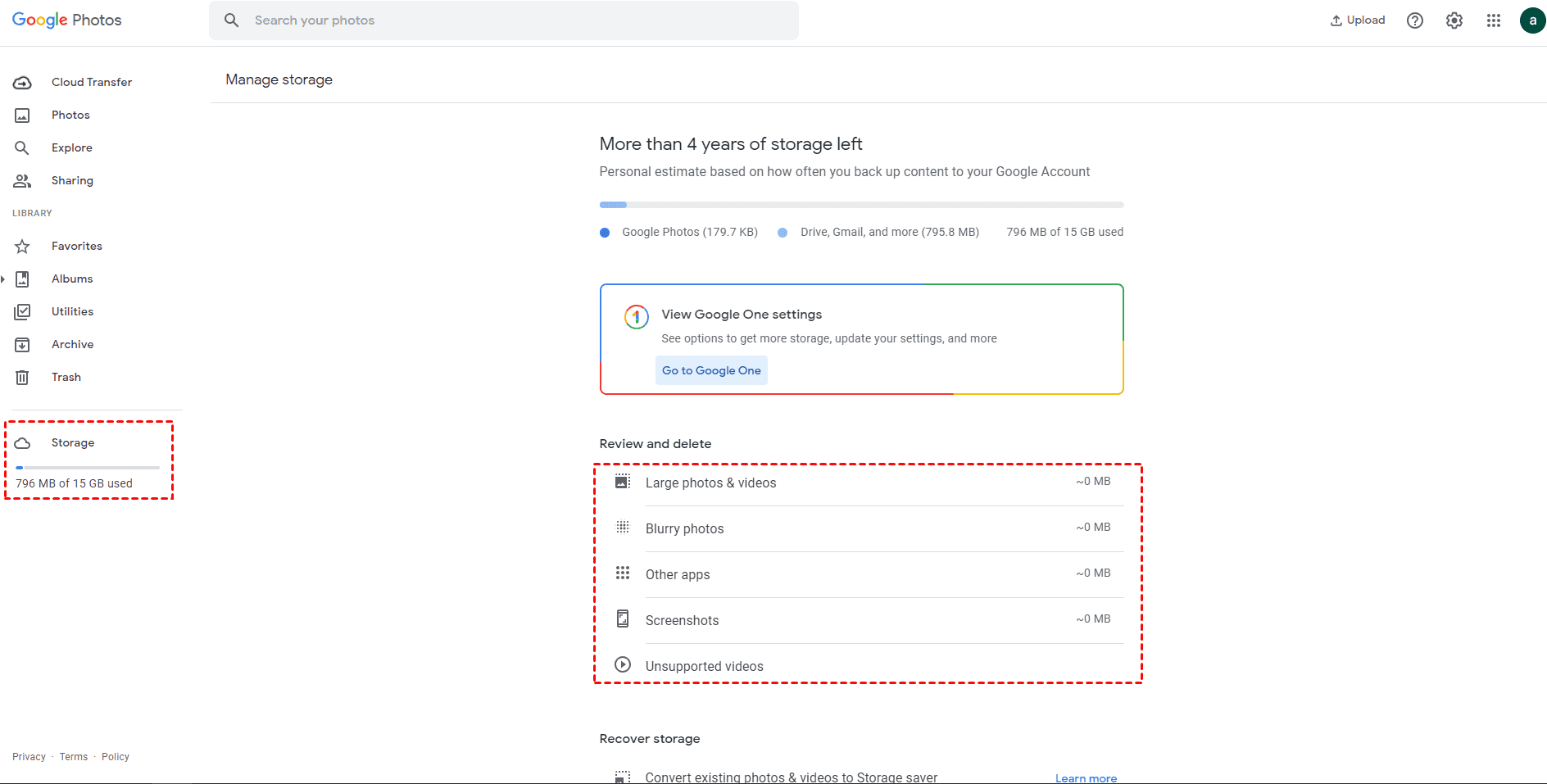1547x784 pixels.
Task: Select Photos in the sidebar
Action: [70, 115]
